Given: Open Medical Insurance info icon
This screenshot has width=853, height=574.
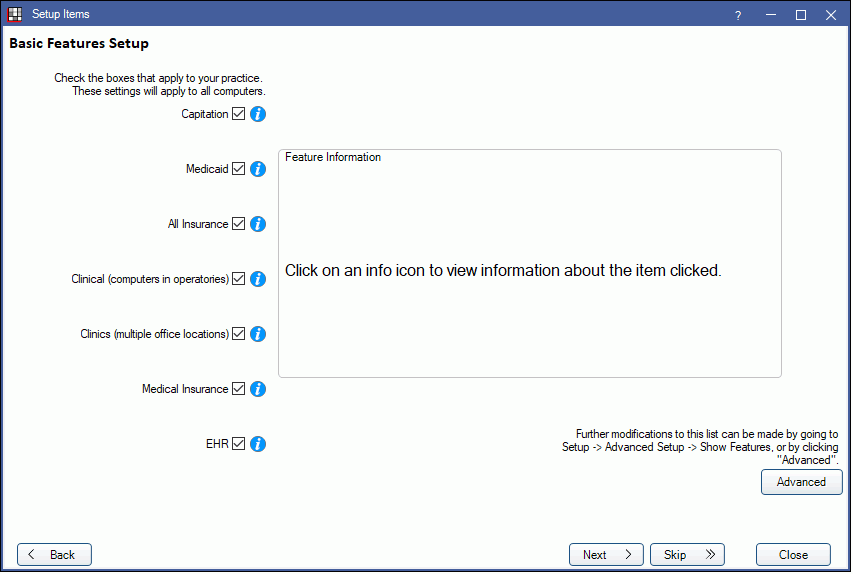Looking at the screenshot, I should click(x=257, y=389).
